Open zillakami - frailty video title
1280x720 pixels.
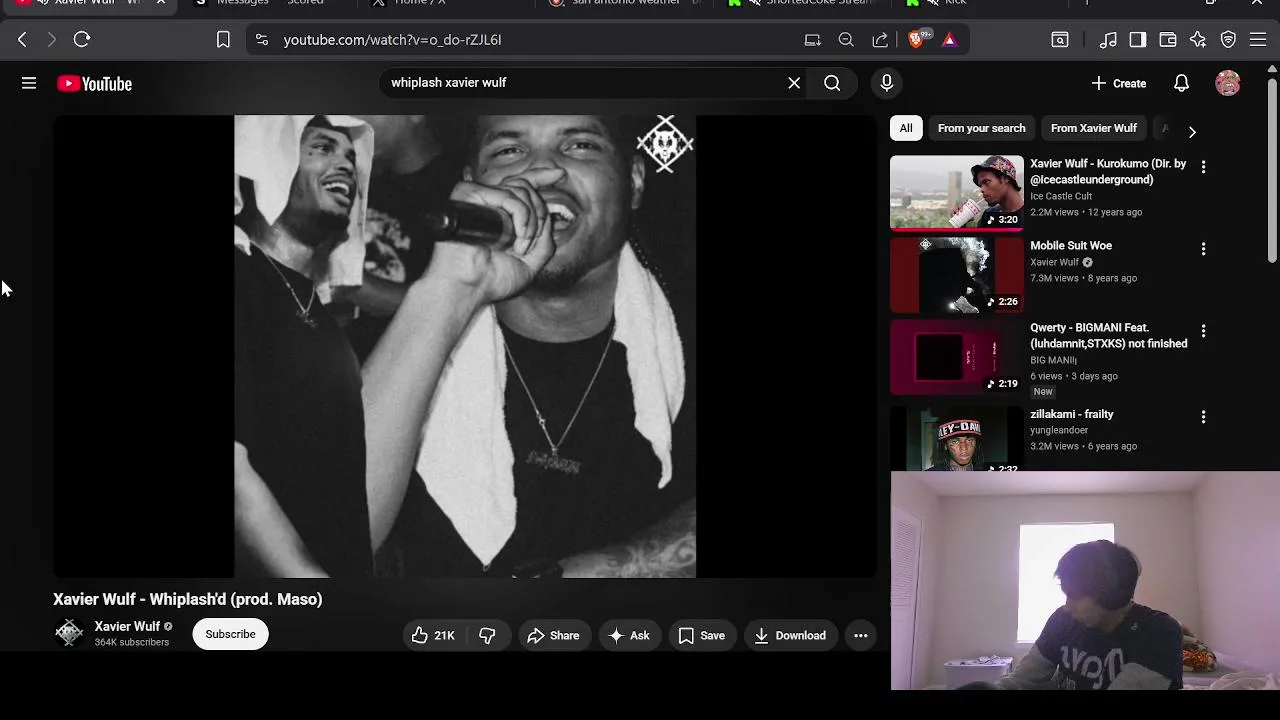(1072, 414)
